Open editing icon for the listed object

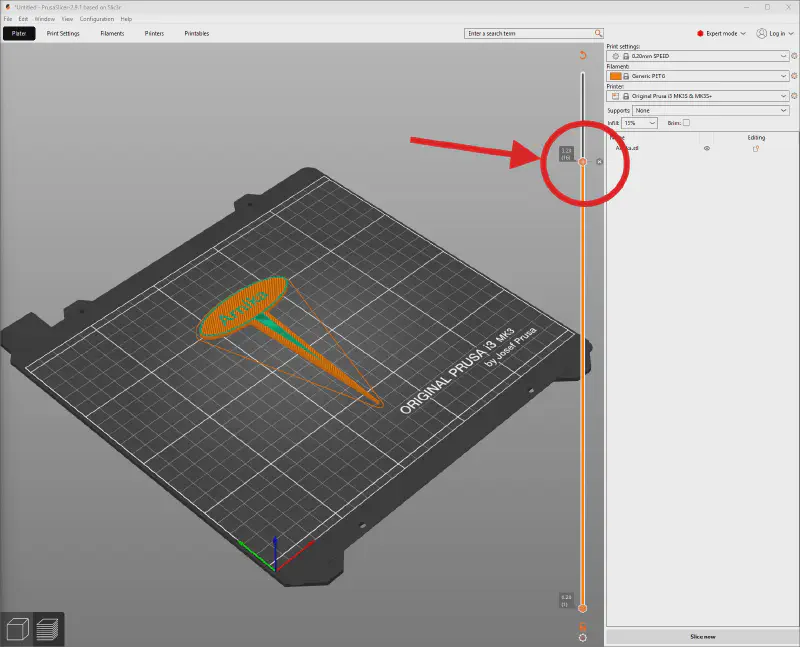pyautogui.click(x=756, y=148)
